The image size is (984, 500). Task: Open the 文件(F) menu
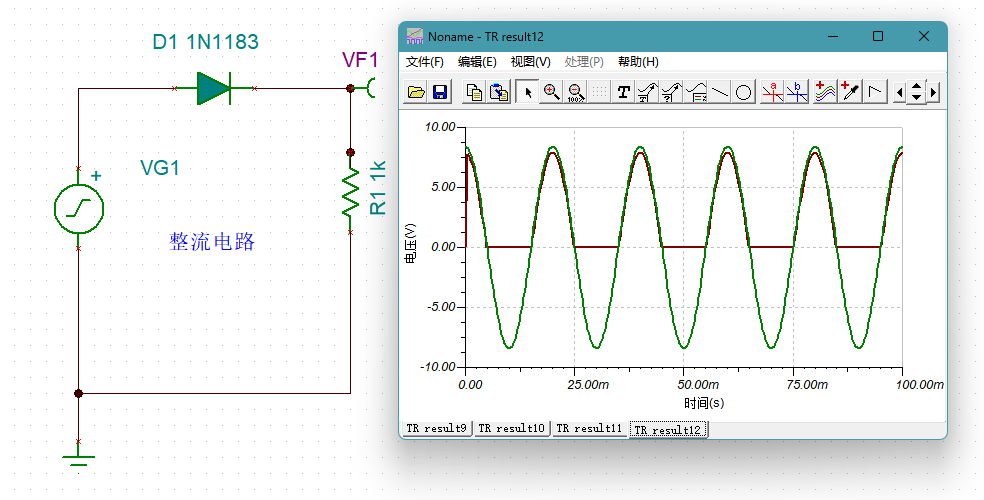point(425,62)
